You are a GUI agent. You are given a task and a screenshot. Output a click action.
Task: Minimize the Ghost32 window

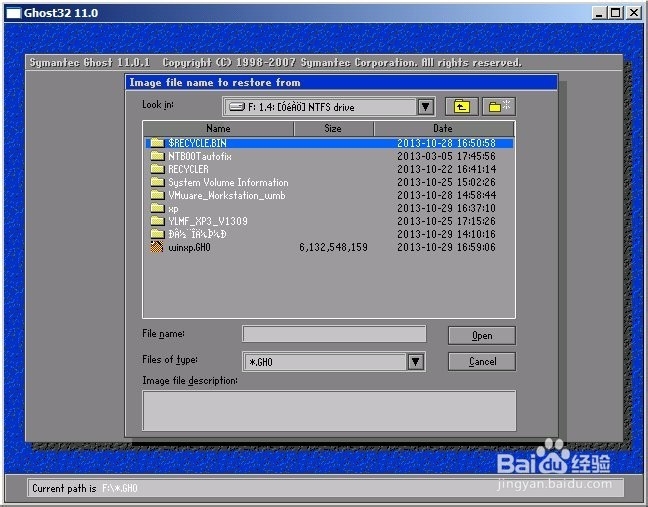(598, 13)
